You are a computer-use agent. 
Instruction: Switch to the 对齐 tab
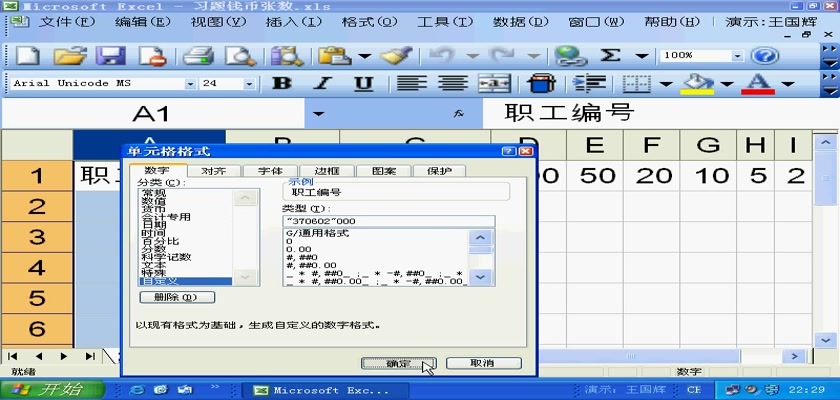[x=213, y=171]
